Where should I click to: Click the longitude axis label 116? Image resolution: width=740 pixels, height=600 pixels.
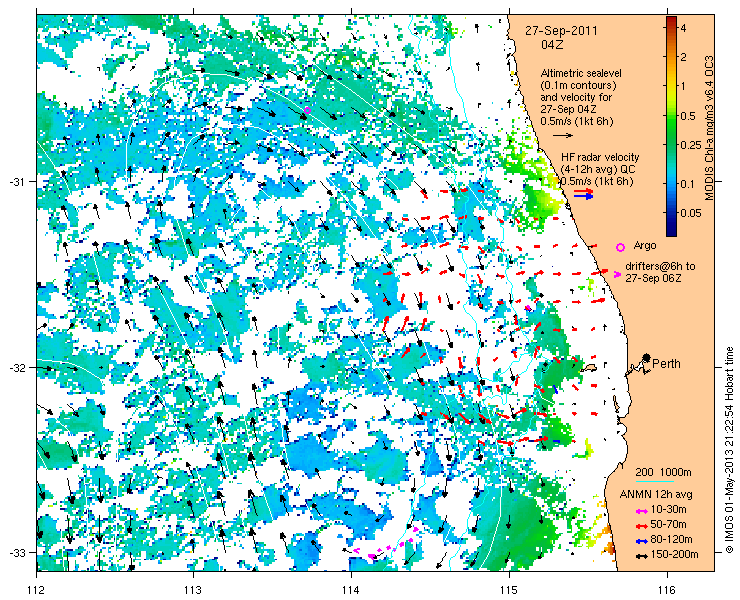pos(667,590)
